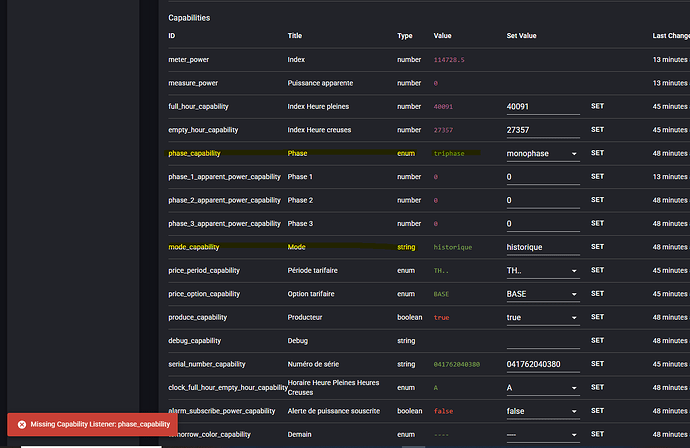This screenshot has height=448, width=690.
Task: Click the phase_capability ID cell
Action: click(x=194, y=153)
